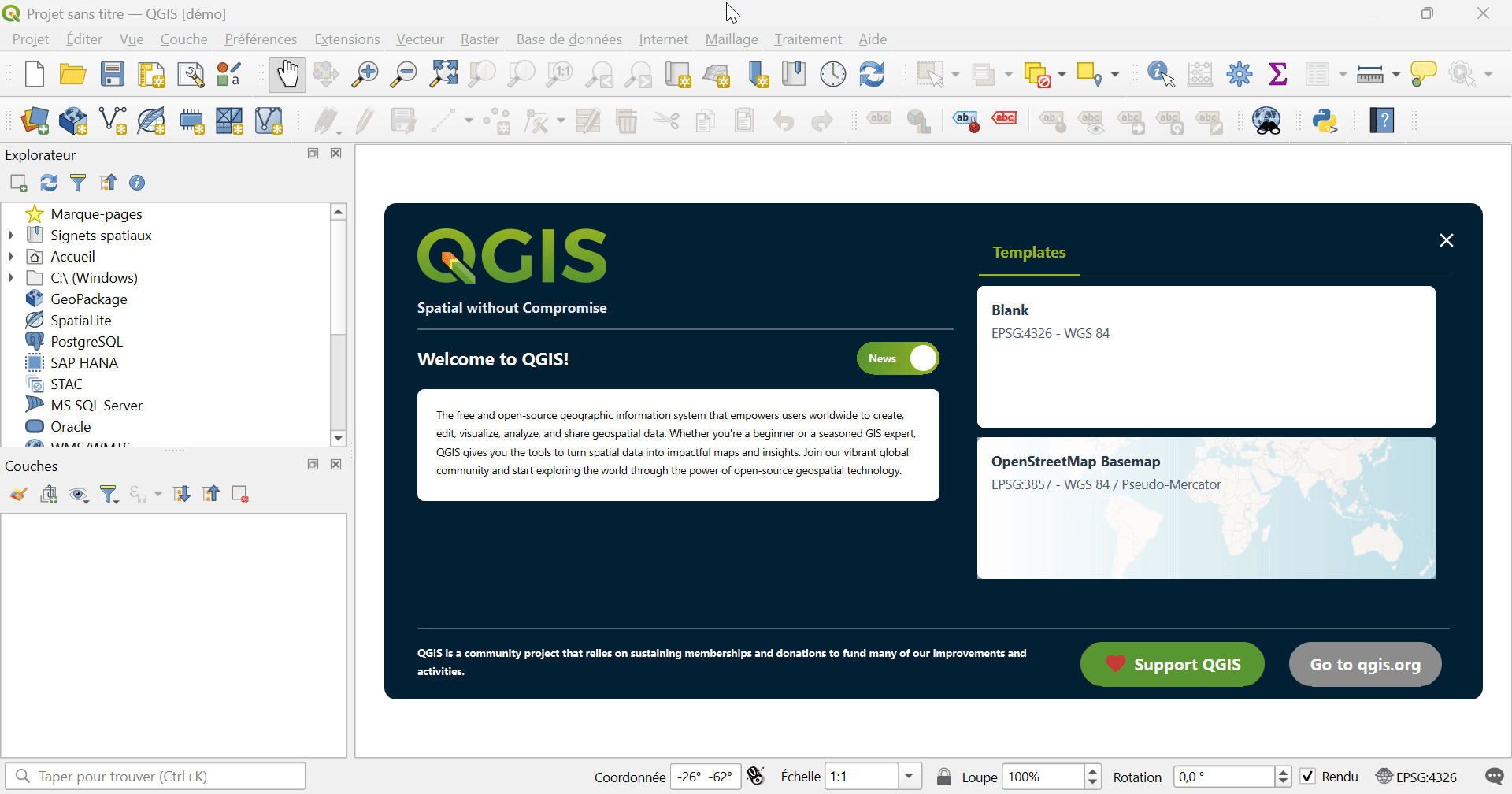
Task: Close the Explorateur panel
Action: pyautogui.click(x=336, y=154)
